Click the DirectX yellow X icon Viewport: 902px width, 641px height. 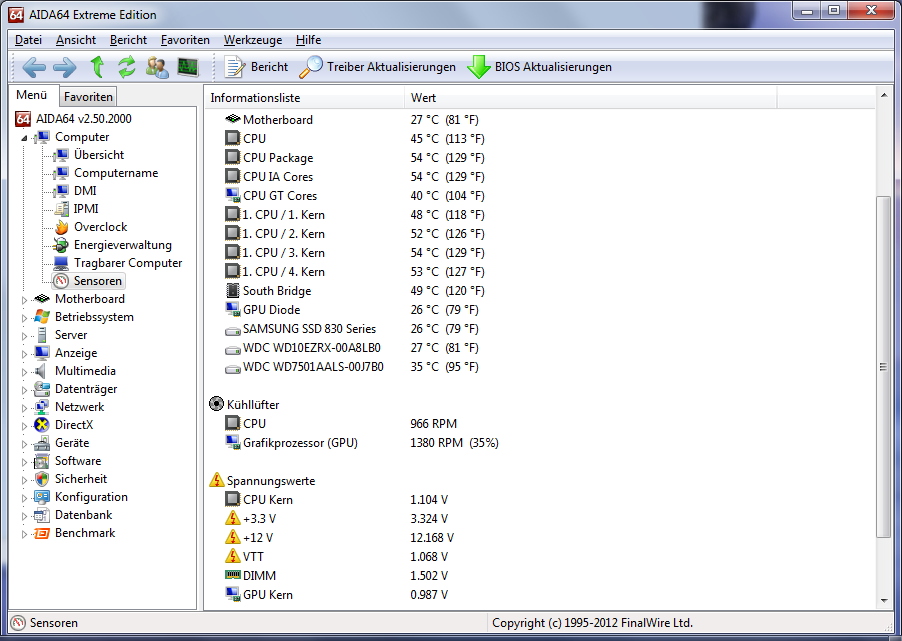[x=42, y=425]
